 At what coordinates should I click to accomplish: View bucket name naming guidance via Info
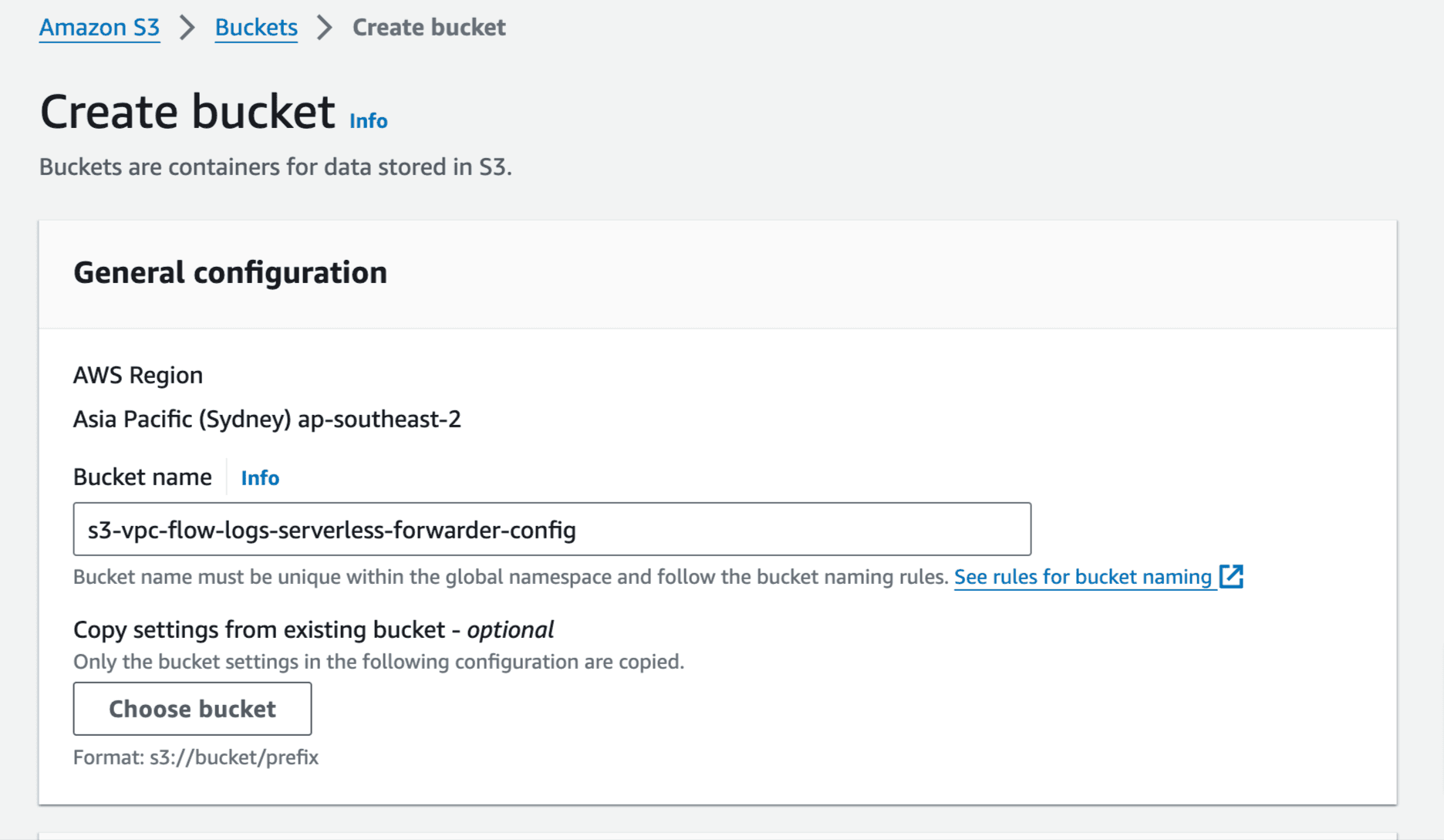tap(259, 477)
